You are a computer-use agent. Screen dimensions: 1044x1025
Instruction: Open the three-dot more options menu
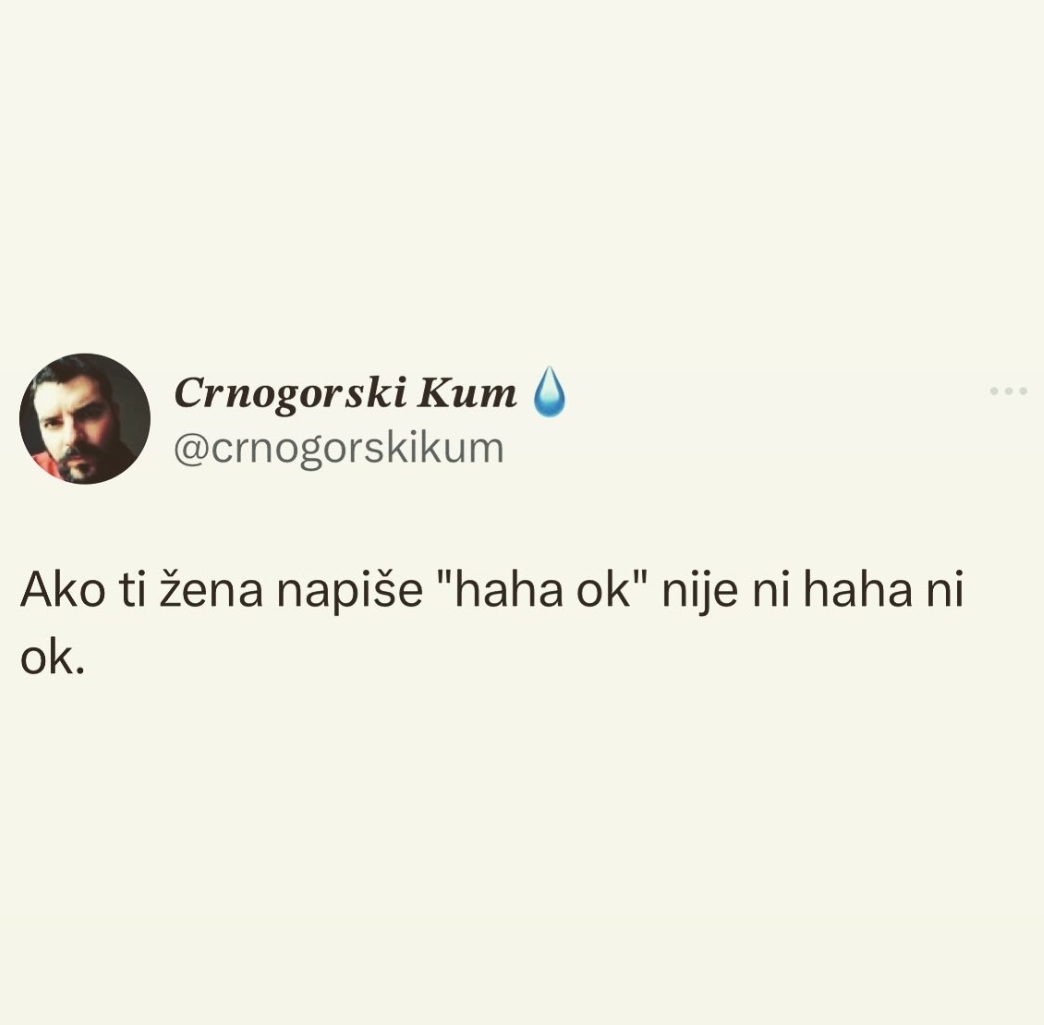(x=1008, y=391)
